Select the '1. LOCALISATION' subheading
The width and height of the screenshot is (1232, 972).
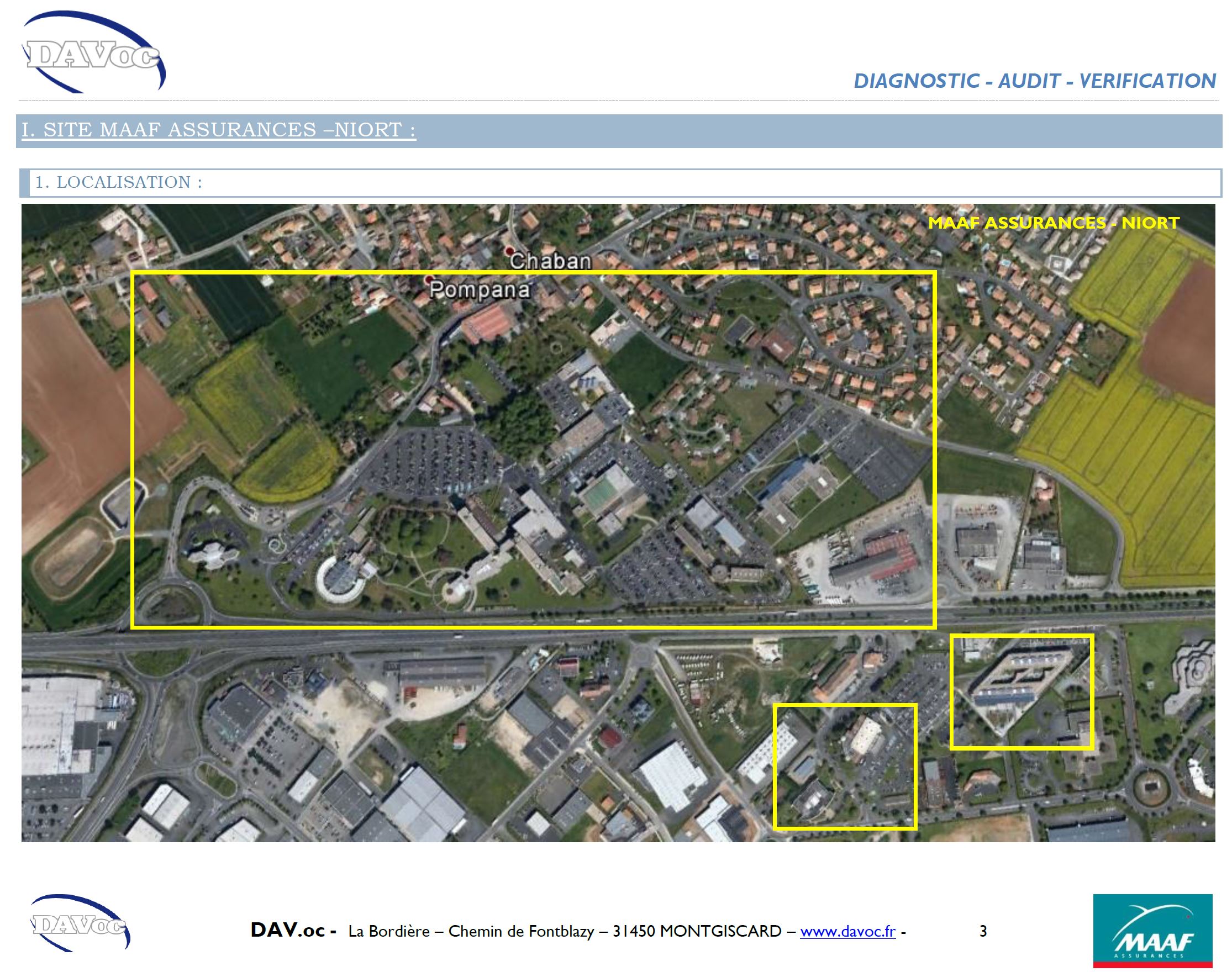pos(118,182)
